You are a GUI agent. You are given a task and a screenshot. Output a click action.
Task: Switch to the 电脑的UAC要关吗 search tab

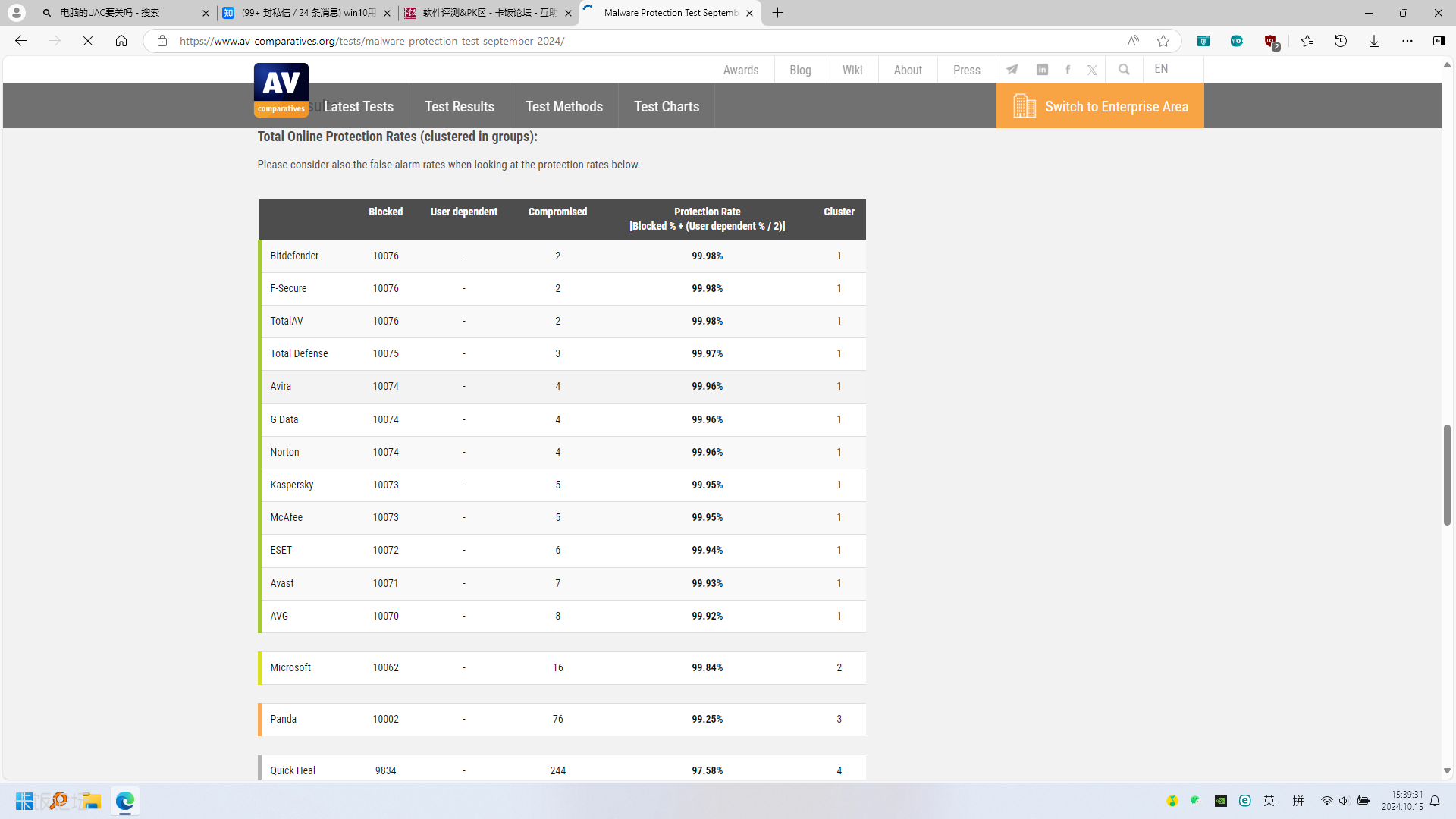(125, 13)
